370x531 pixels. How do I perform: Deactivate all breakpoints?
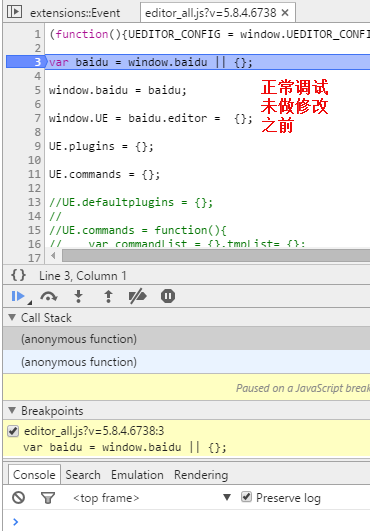point(138,296)
